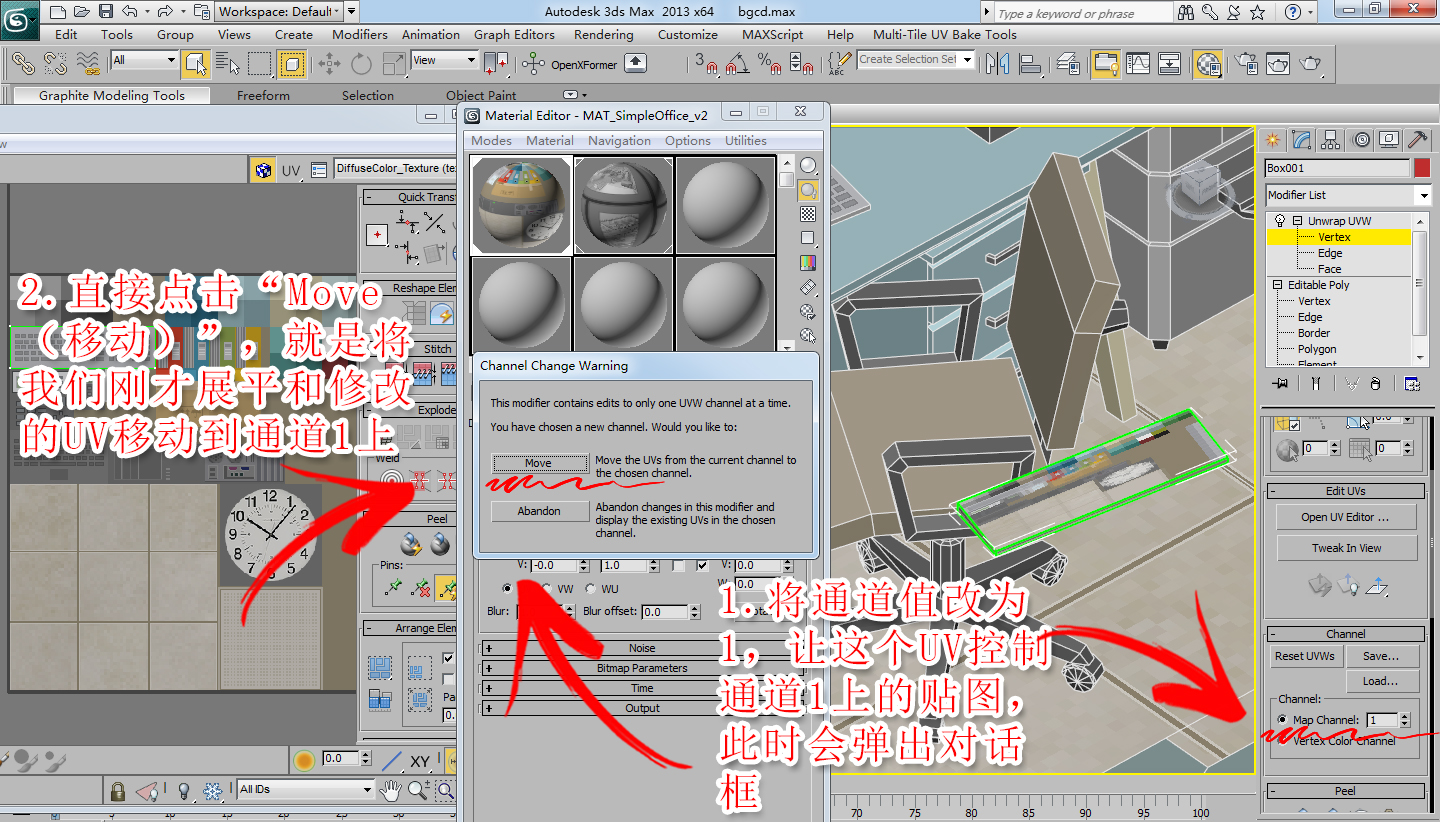Toggle the Angle Snap icon

click(x=738, y=64)
